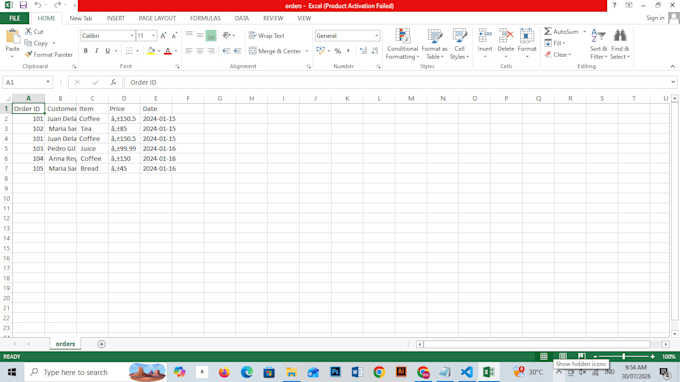The height and width of the screenshot is (382, 680).
Task: Expand the General number format dropdown
Action: 376,36
